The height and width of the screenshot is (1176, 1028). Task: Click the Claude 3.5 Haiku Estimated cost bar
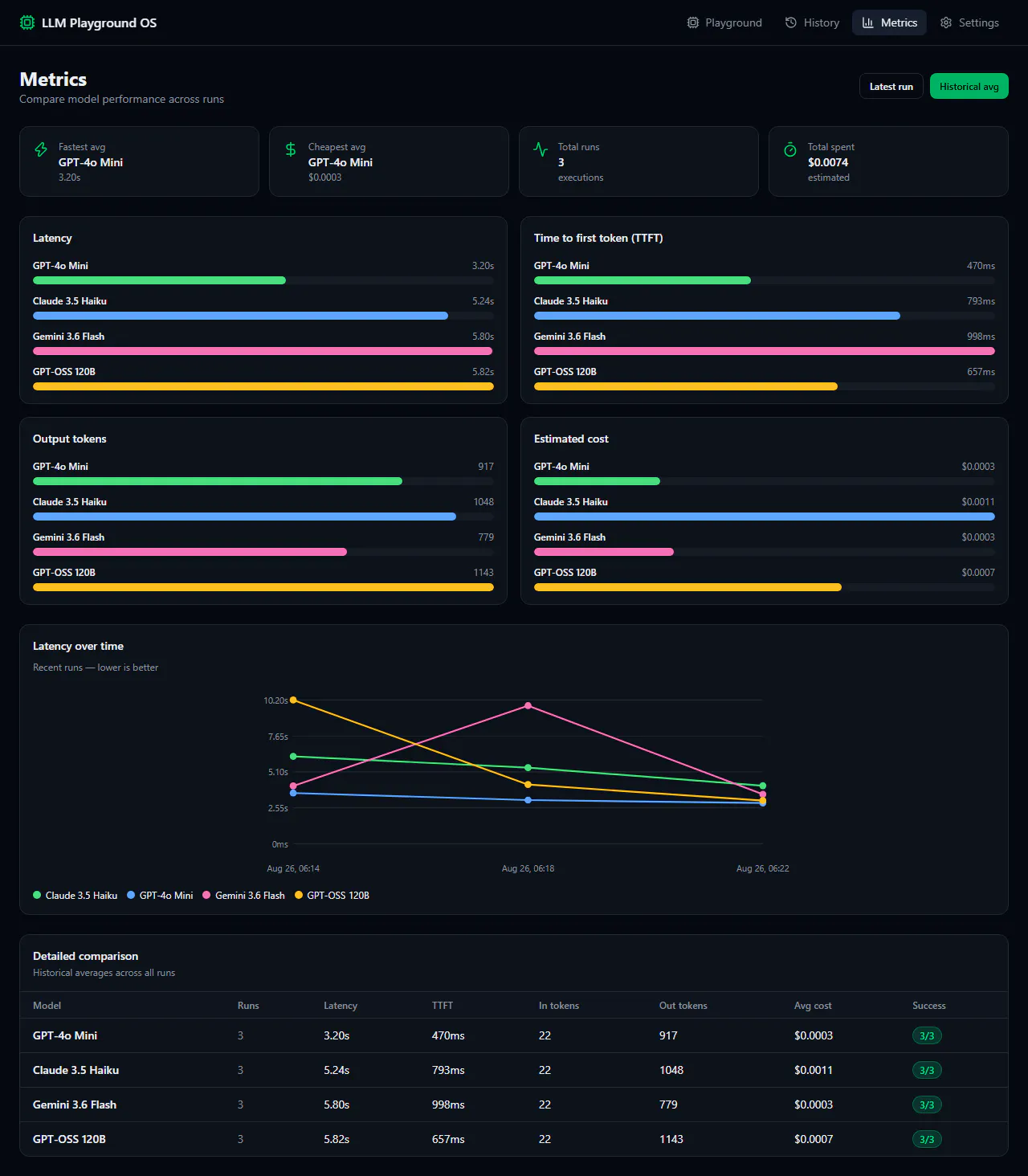pos(765,517)
